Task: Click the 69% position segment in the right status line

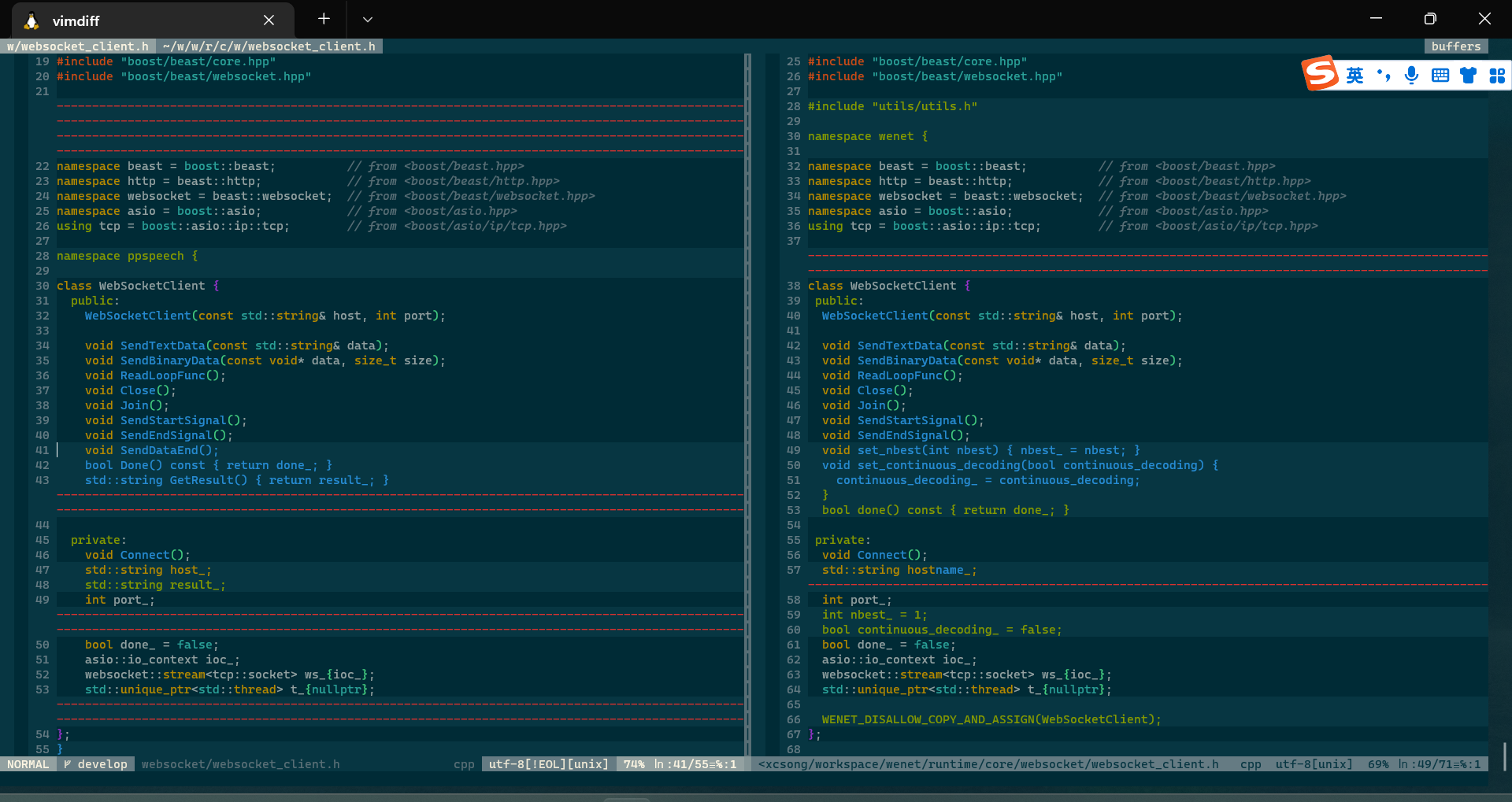Action: [x=1378, y=764]
